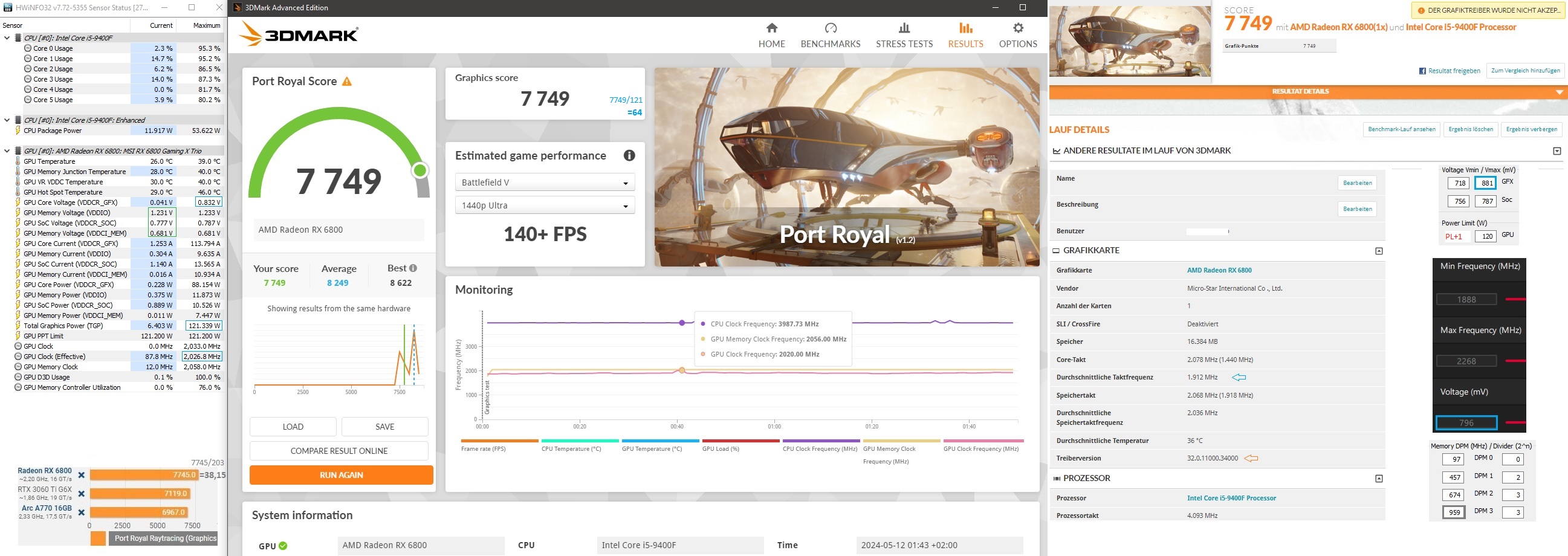1568x556 pixels.
Task: Expand ANDERE RESULTATE IM LAUF VON 3DMARK section
Action: 1557,152
